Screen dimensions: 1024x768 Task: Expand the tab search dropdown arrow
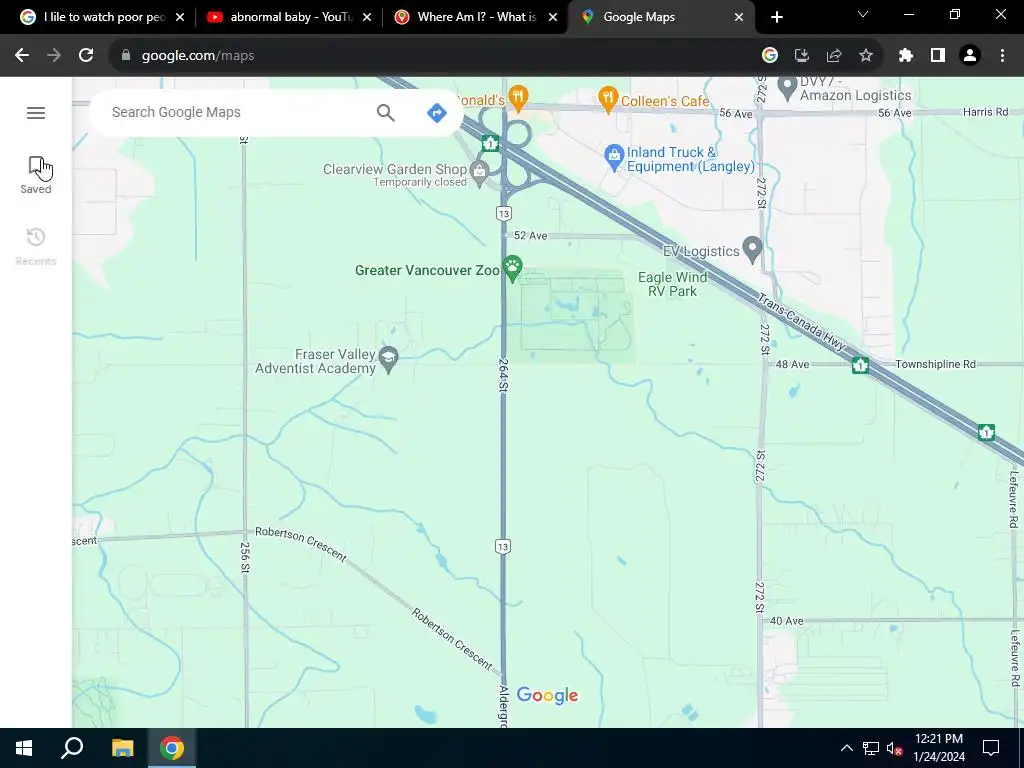[863, 14]
